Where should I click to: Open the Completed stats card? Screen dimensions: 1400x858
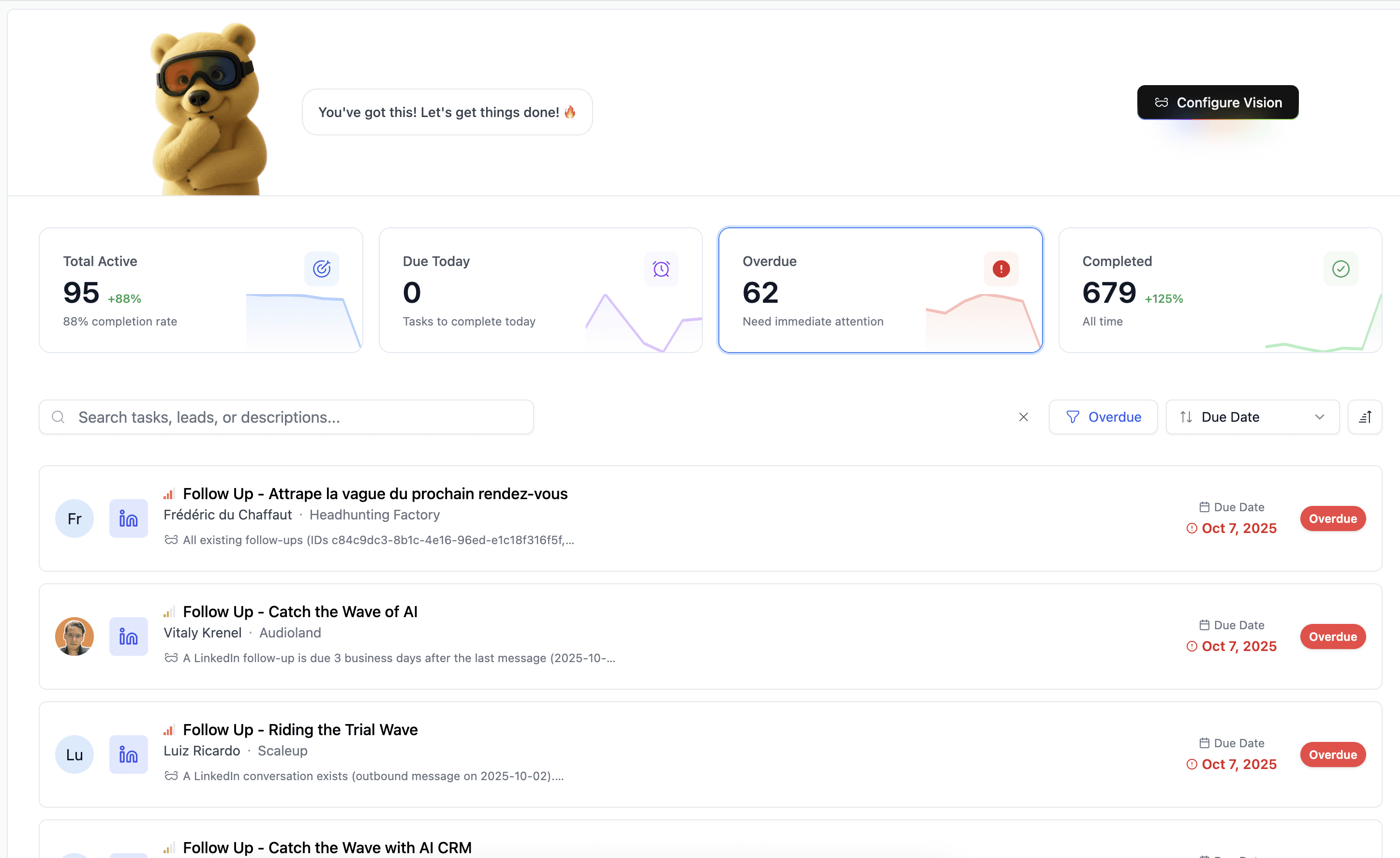pos(1220,290)
